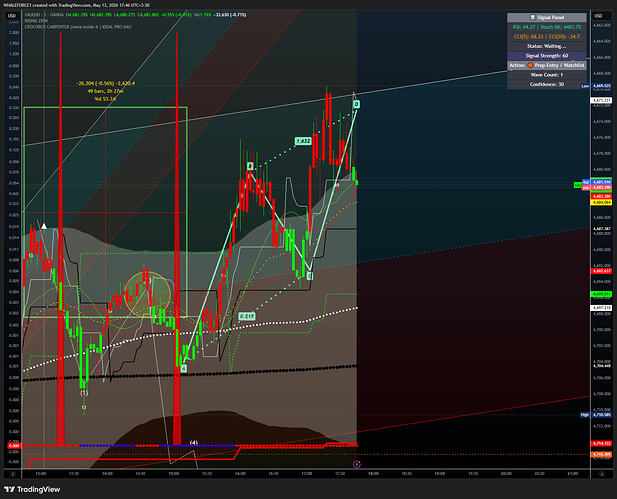Click the chart icon in Signal Panel header
Screen dimensions: 617x499
click(532, 17)
